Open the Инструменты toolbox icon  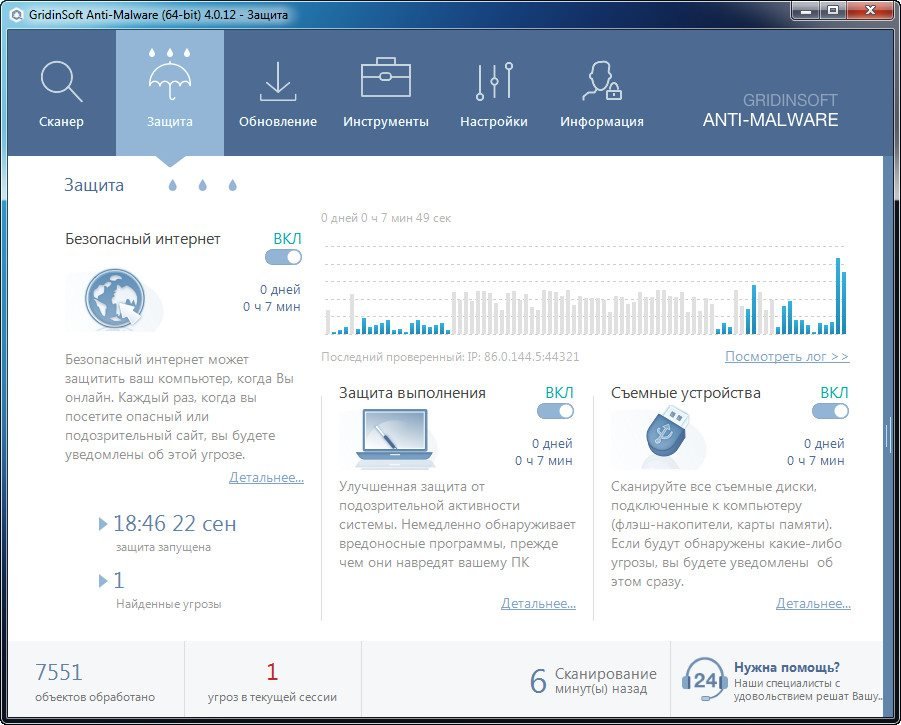point(385,78)
